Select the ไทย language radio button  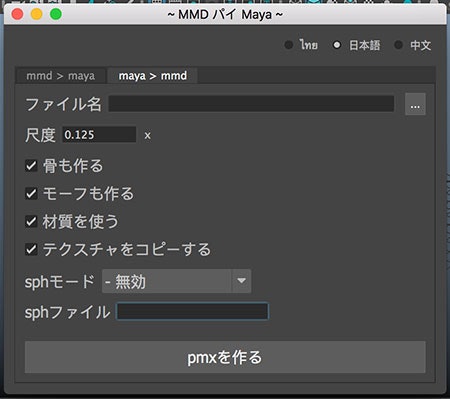click(289, 45)
